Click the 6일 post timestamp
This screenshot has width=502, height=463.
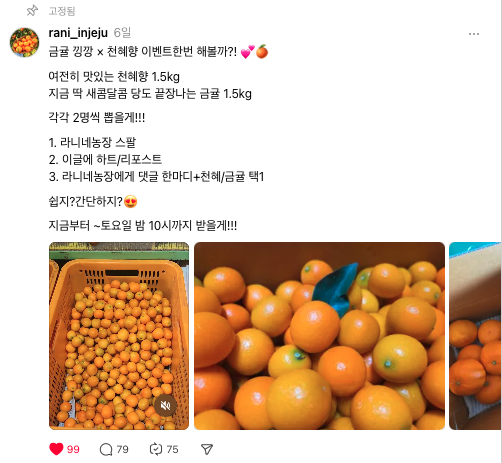pyautogui.click(x=122, y=33)
